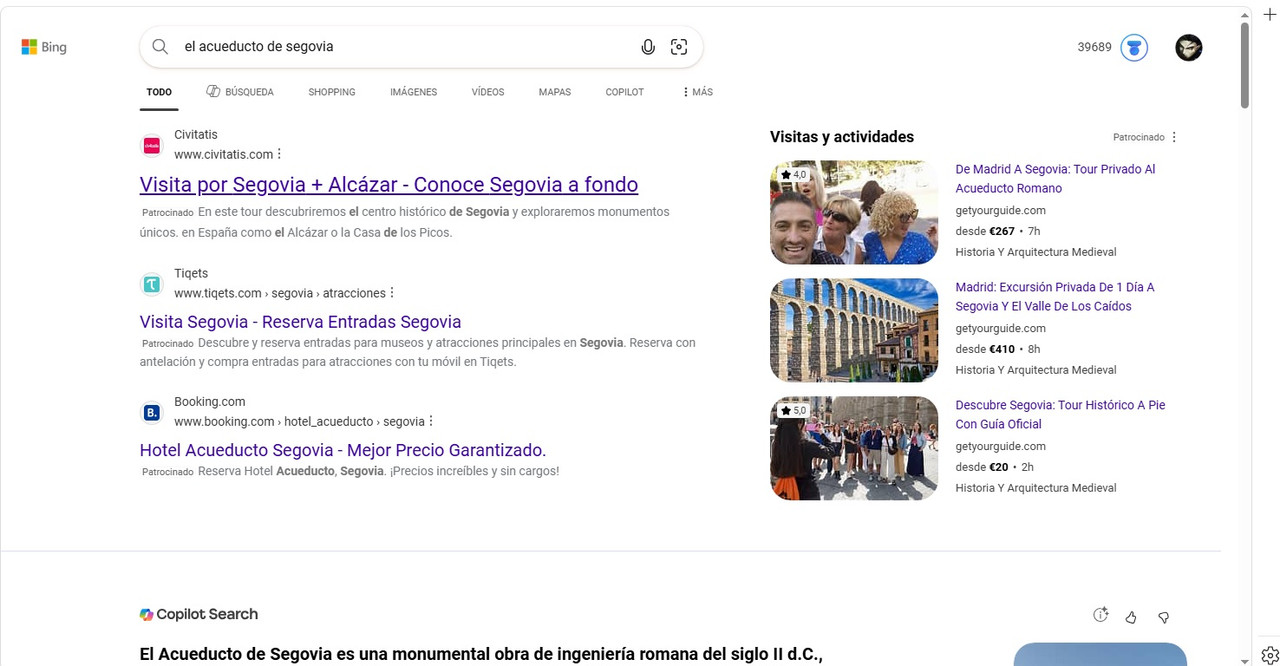Screen dimensions: 1280x666
Task: Switch to the SHOPPING tab
Action: pos(332,92)
